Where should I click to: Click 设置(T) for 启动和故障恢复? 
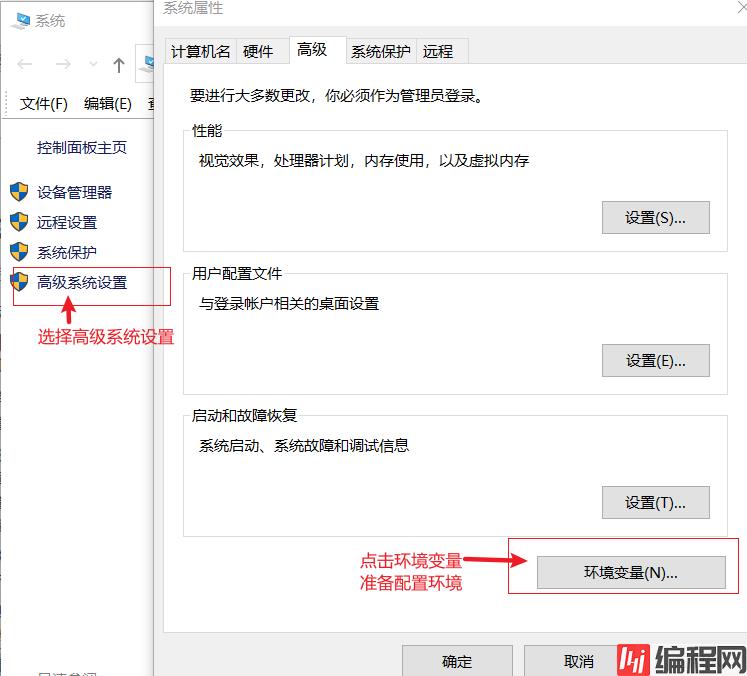tap(655, 502)
